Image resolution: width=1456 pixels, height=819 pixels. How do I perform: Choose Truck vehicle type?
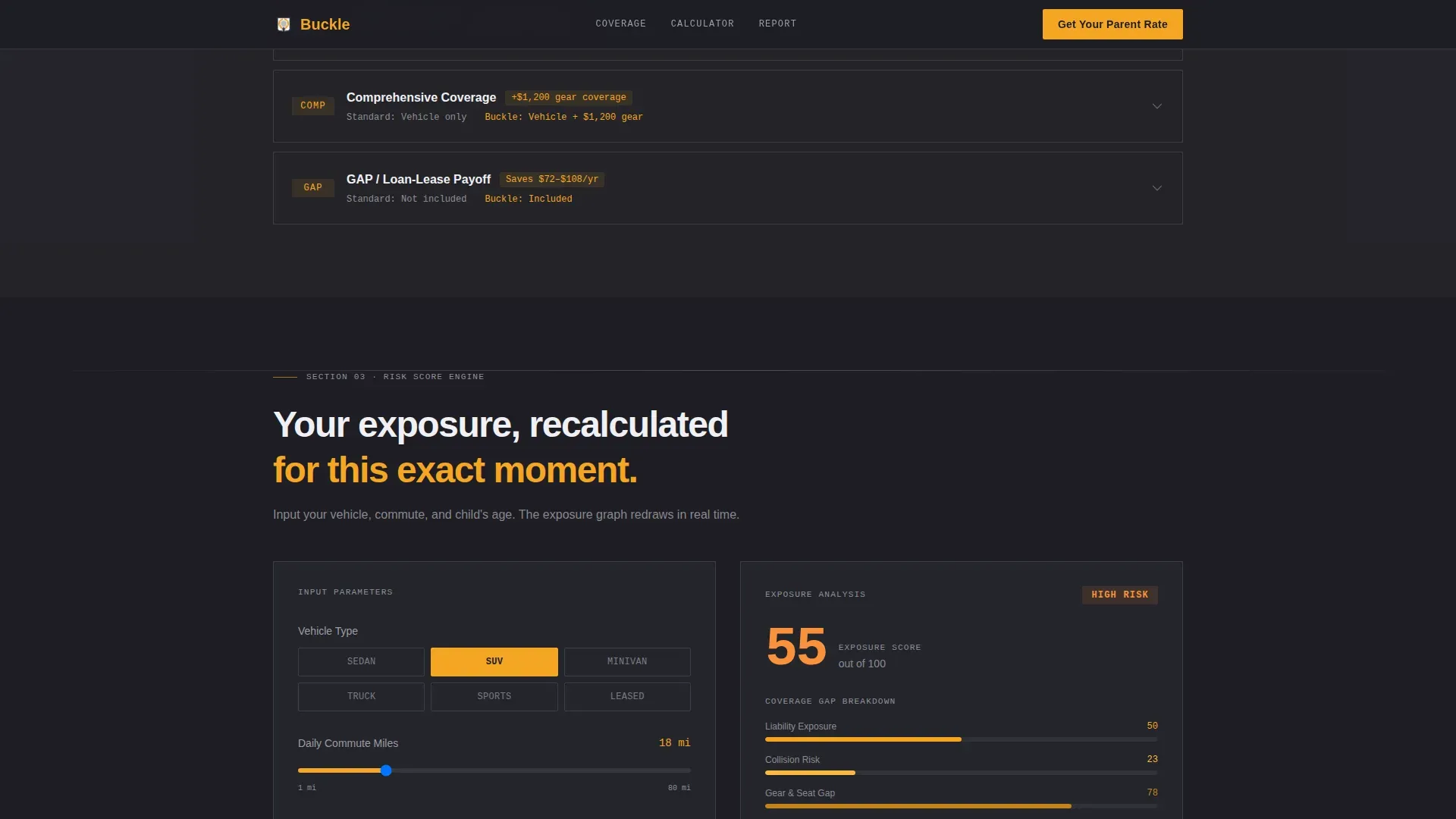[x=361, y=696]
